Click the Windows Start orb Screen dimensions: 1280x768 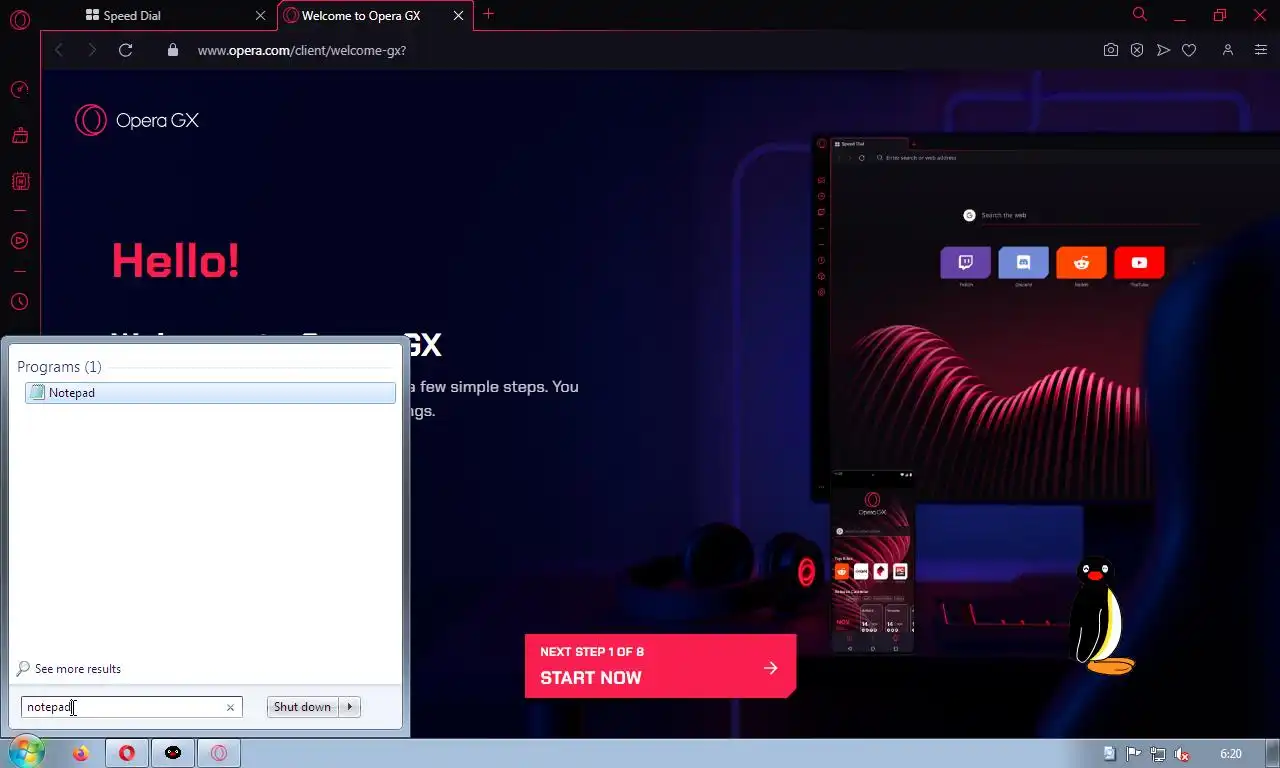point(25,752)
